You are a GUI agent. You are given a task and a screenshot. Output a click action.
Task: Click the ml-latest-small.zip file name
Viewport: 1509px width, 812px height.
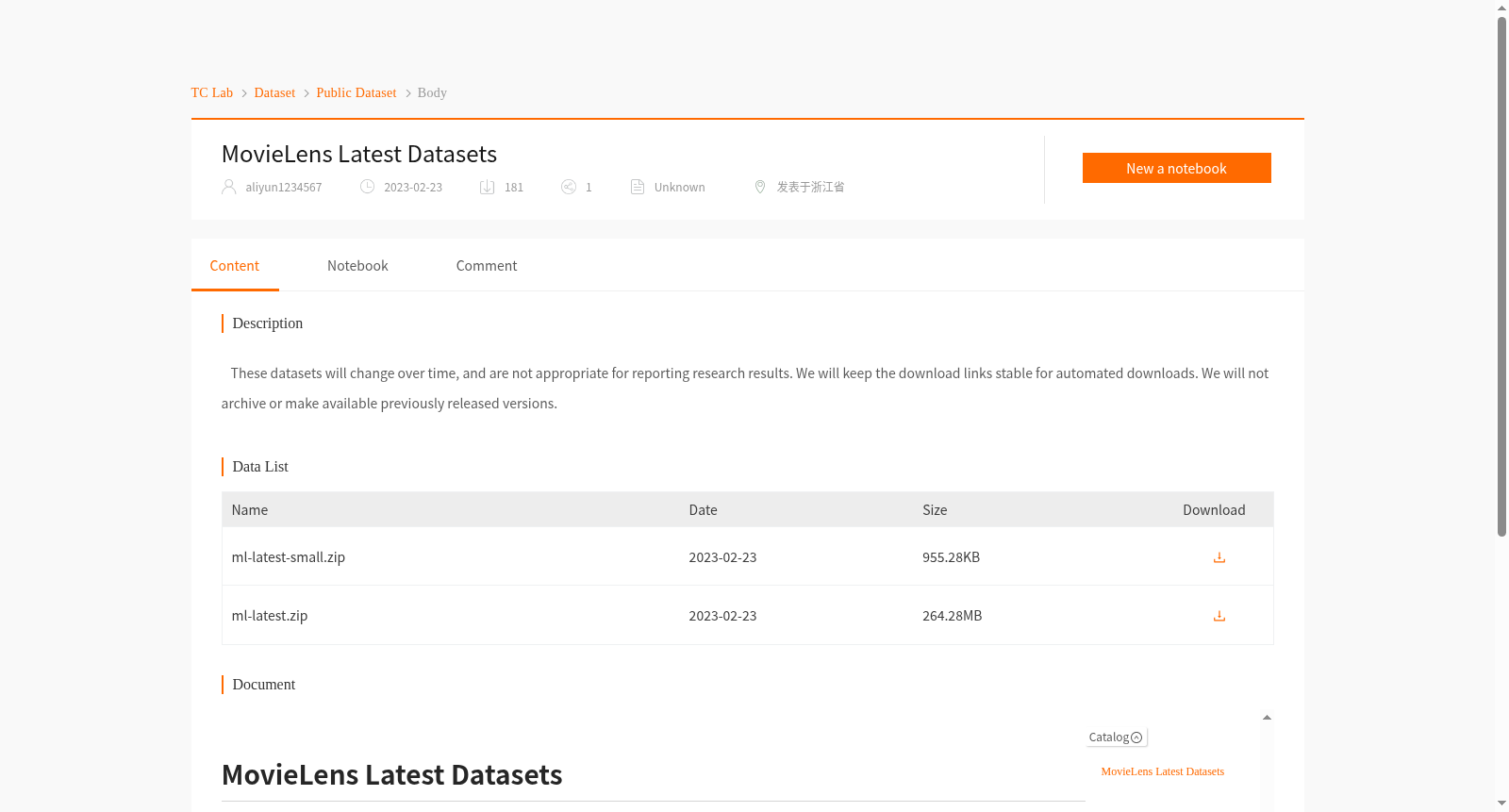coord(289,557)
